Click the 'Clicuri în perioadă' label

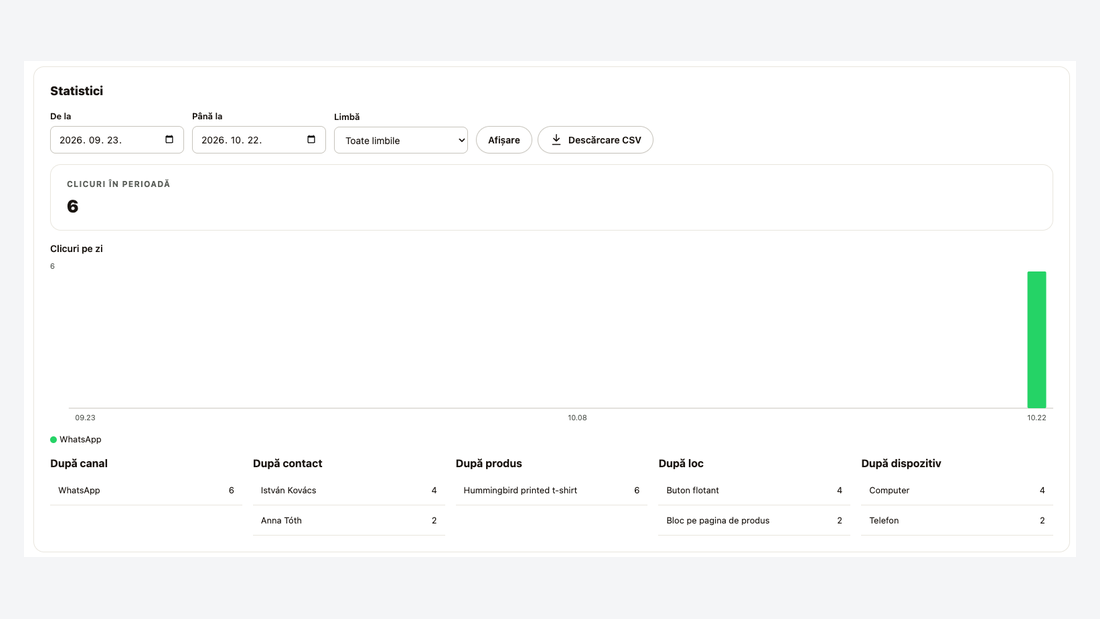pyautogui.click(x=119, y=184)
